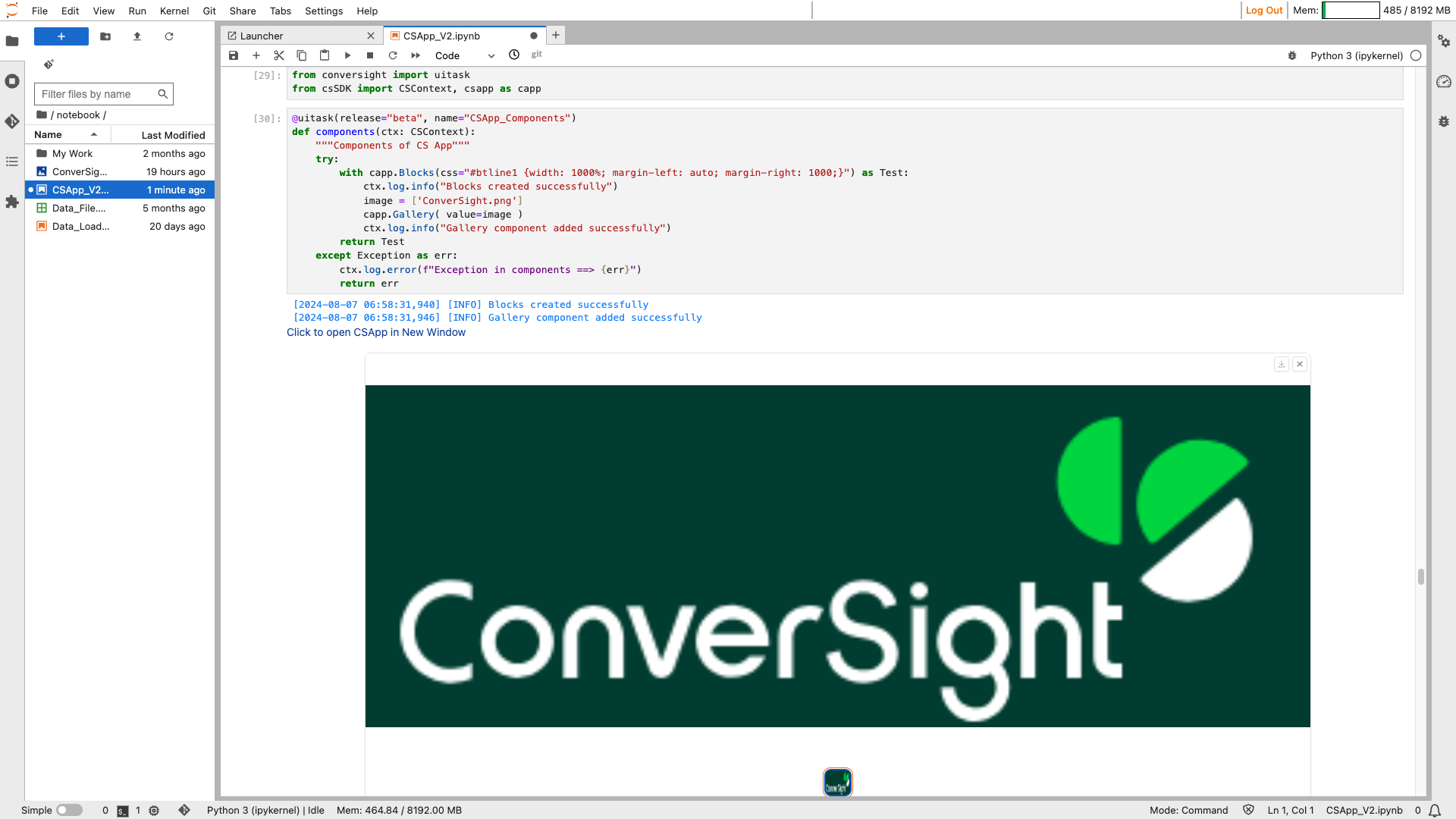Open running terminals and kernels sidebar
This screenshot has height=819, width=1456.
[x=12, y=81]
